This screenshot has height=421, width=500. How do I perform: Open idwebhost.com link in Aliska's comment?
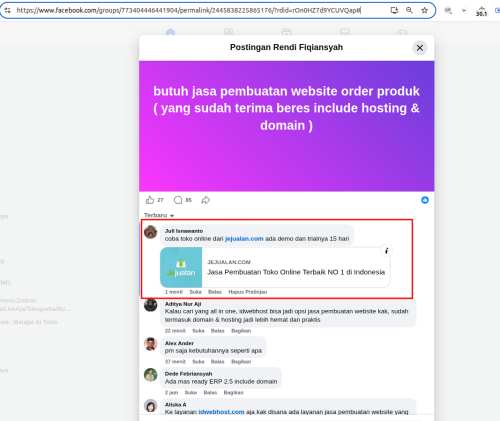(x=221, y=412)
